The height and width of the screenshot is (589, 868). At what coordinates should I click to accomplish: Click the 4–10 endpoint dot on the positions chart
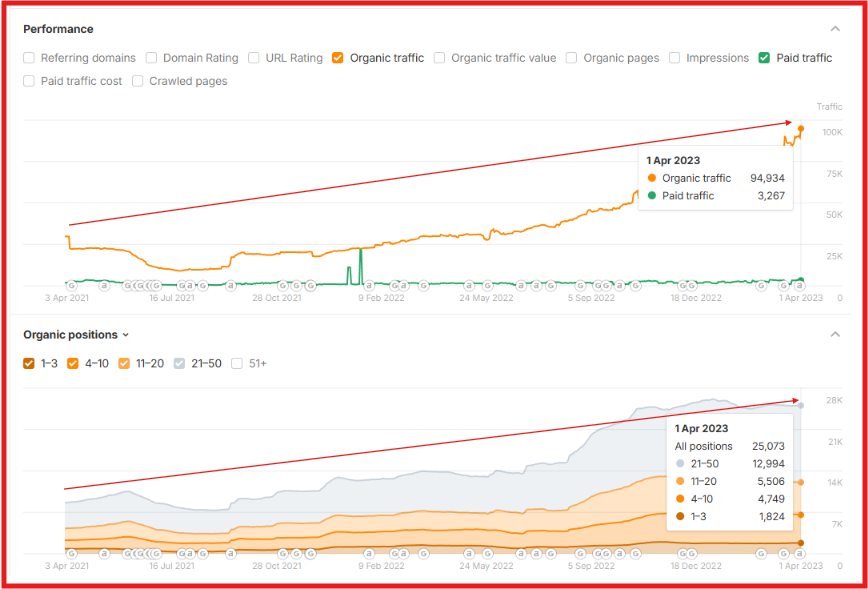[x=801, y=515]
